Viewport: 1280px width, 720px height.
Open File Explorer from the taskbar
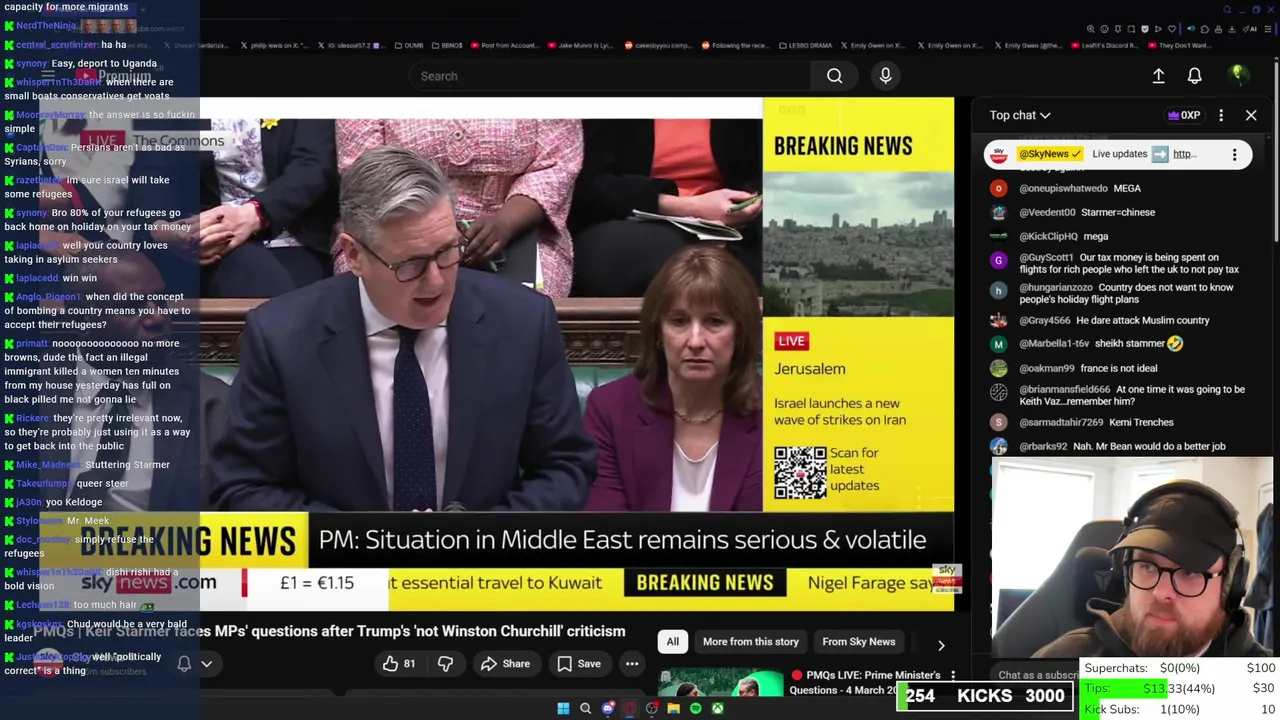pyautogui.click(x=673, y=708)
